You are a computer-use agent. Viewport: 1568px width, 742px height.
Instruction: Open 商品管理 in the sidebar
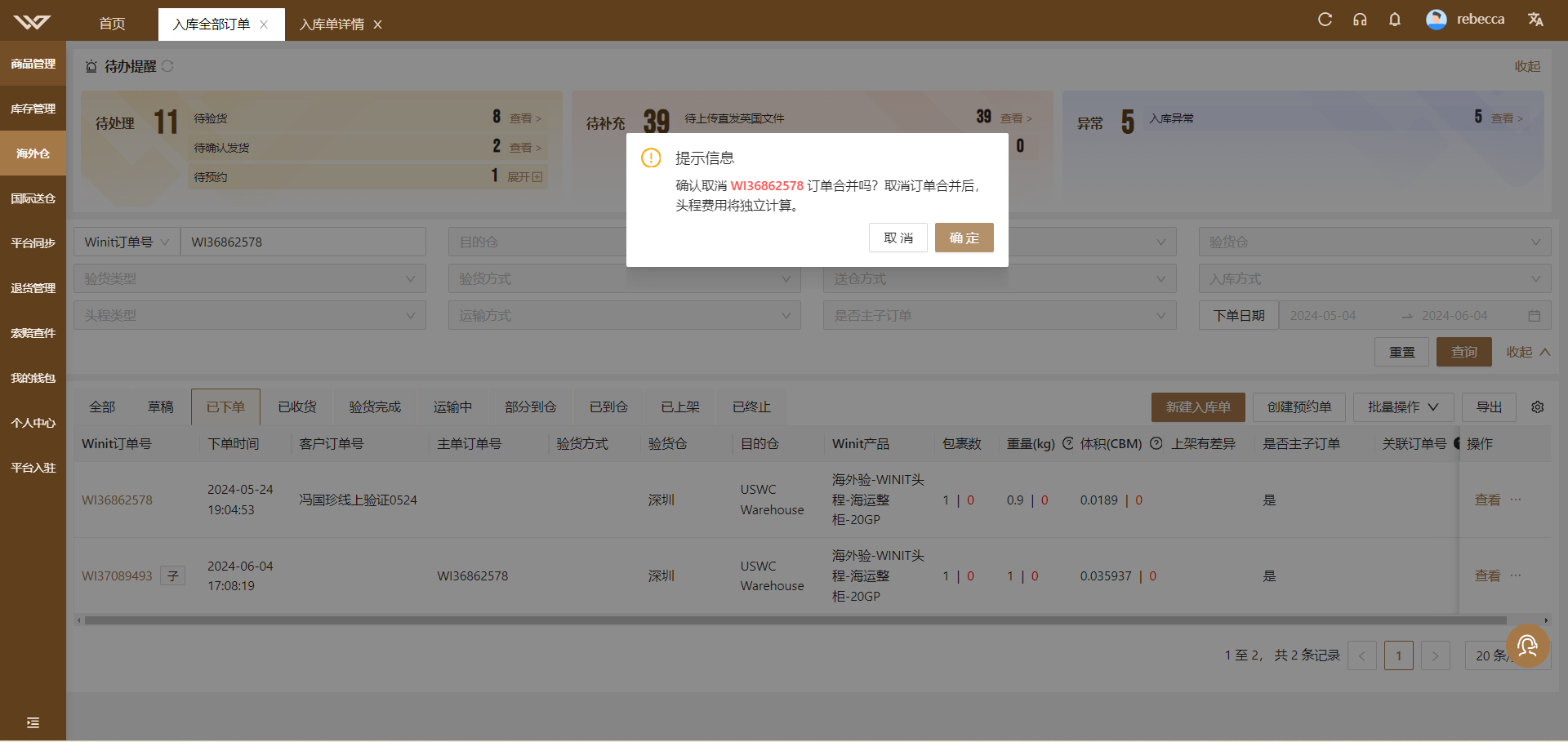[33, 64]
